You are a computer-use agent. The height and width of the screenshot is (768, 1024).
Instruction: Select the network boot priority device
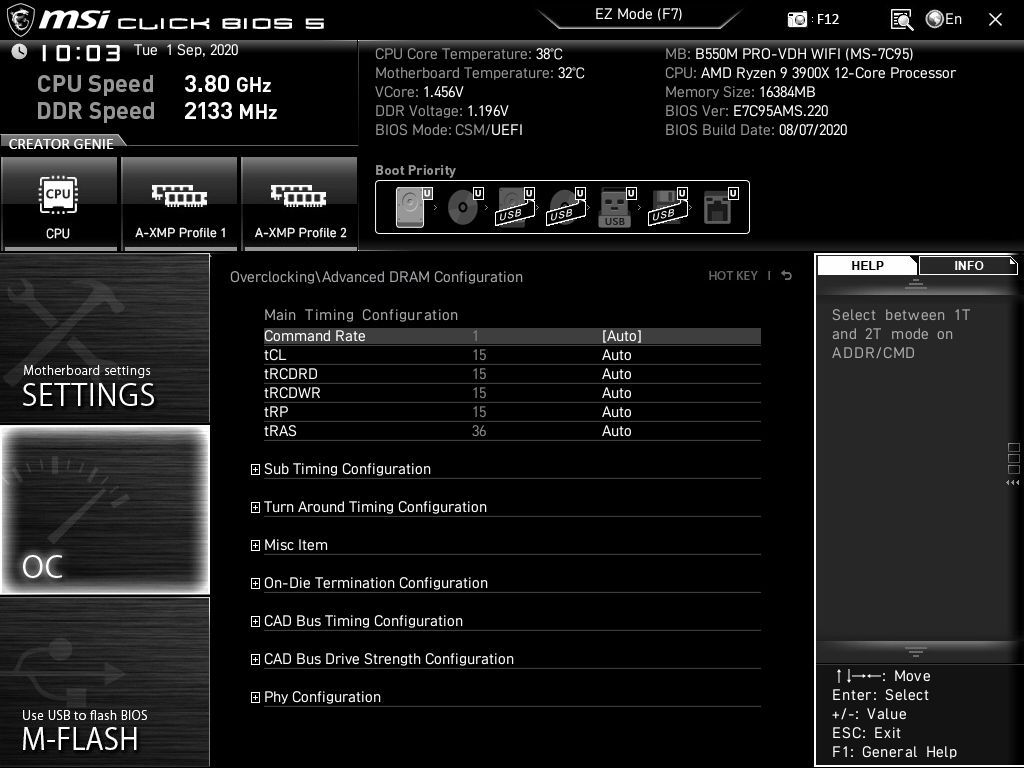tap(720, 207)
